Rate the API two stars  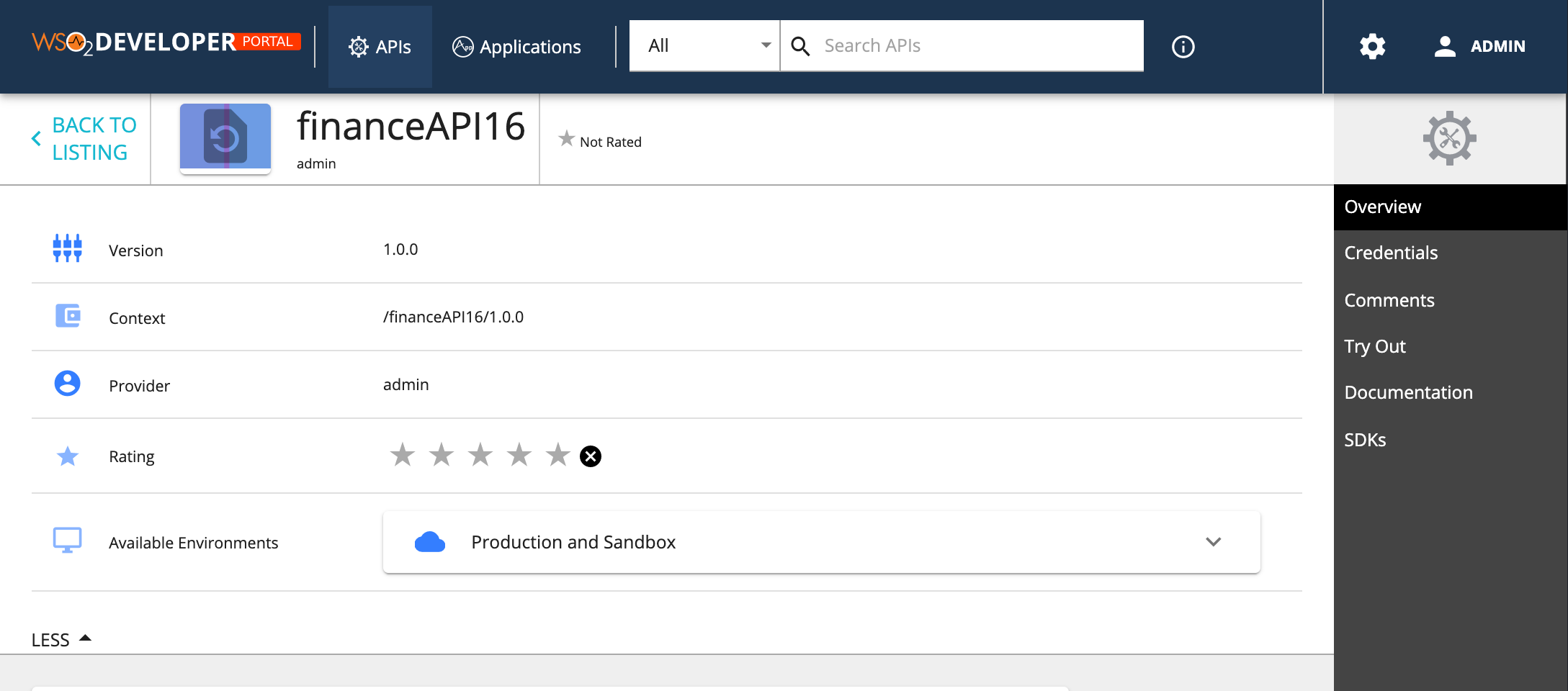pyautogui.click(x=442, y=455)
